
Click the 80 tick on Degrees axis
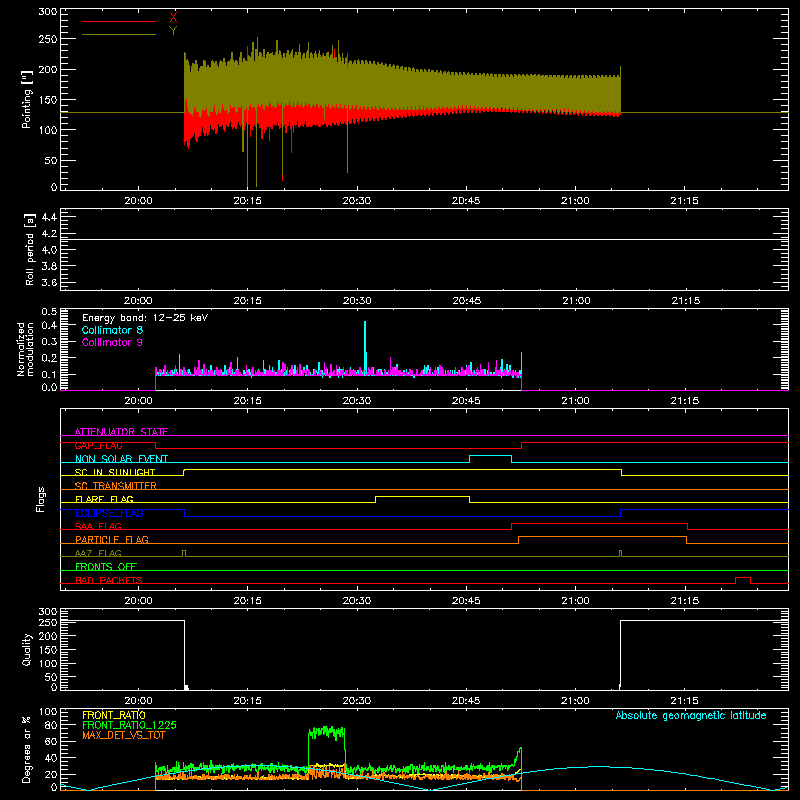coord(51,725)
